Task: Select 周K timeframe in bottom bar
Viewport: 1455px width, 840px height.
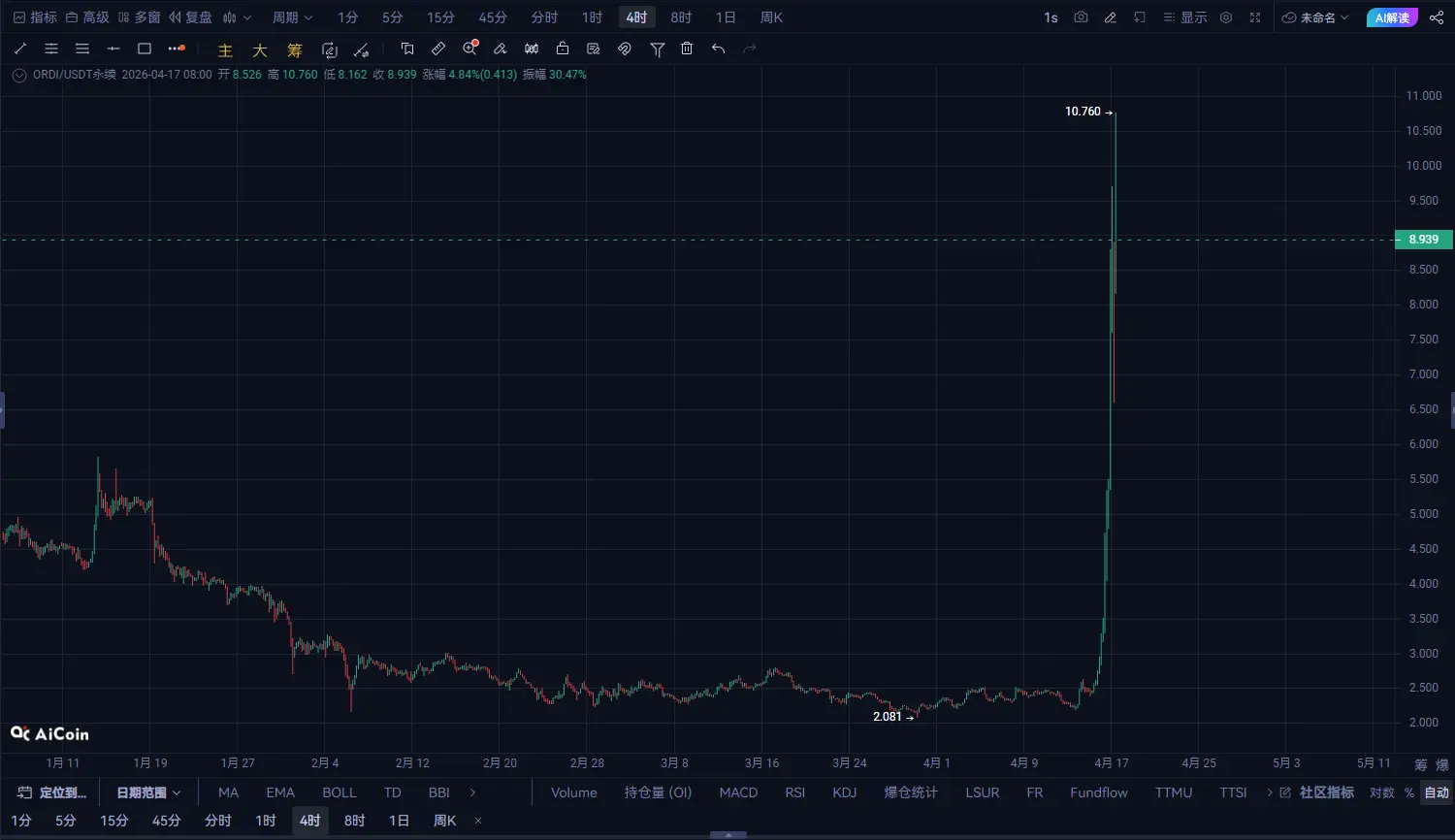Action: (x=445, y=821)
